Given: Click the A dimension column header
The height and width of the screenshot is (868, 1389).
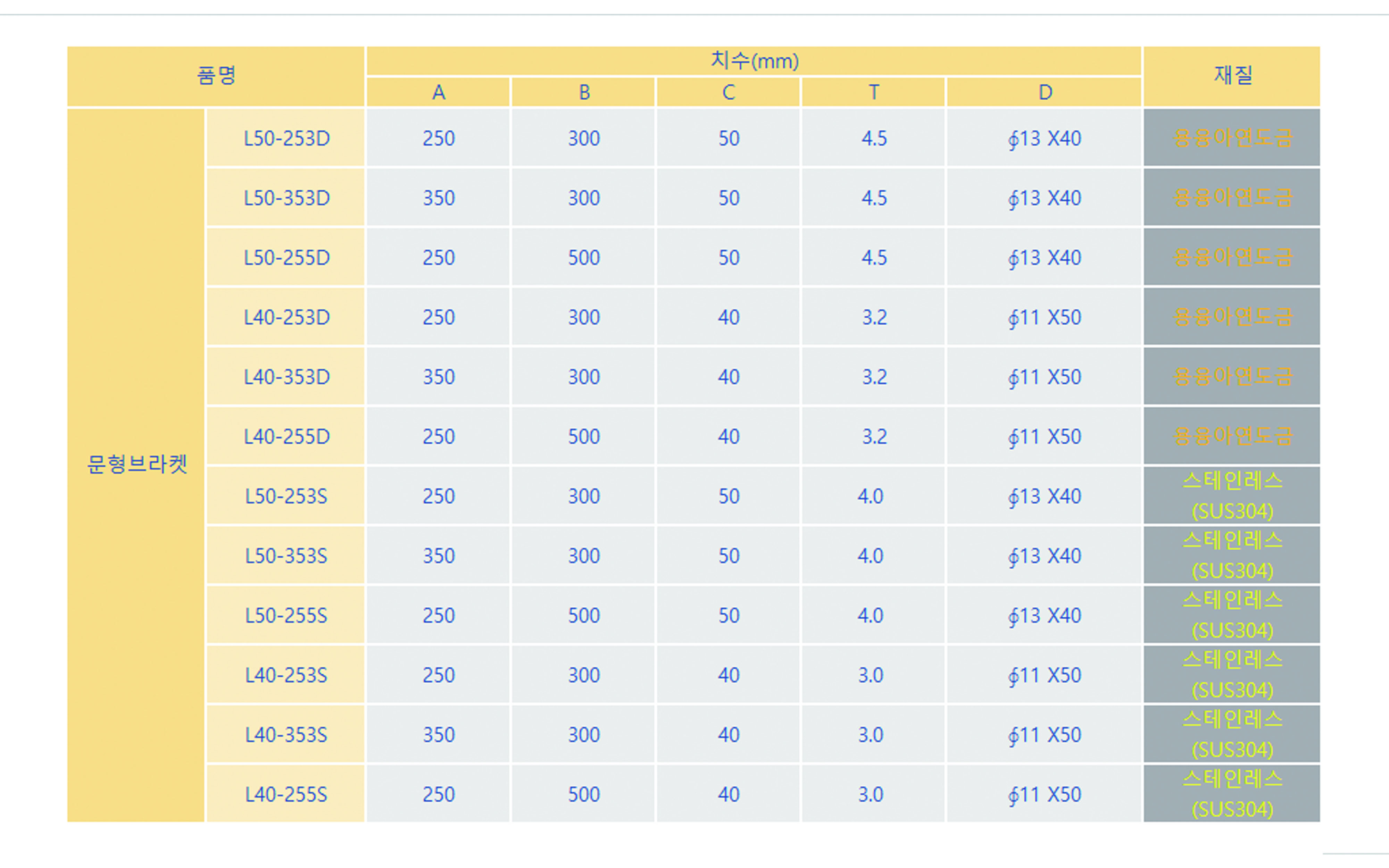Looking at the screenshot, I should pyautogui.click(x=438, y=92).
